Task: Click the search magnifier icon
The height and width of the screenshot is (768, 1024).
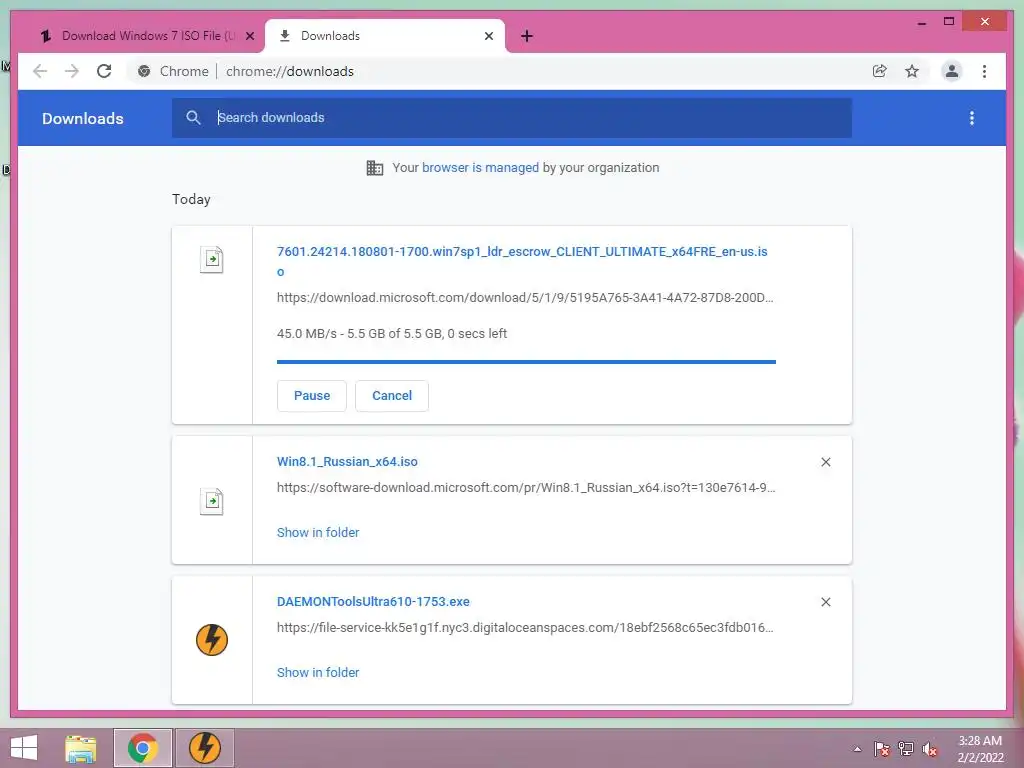Action: click(193, 118)
